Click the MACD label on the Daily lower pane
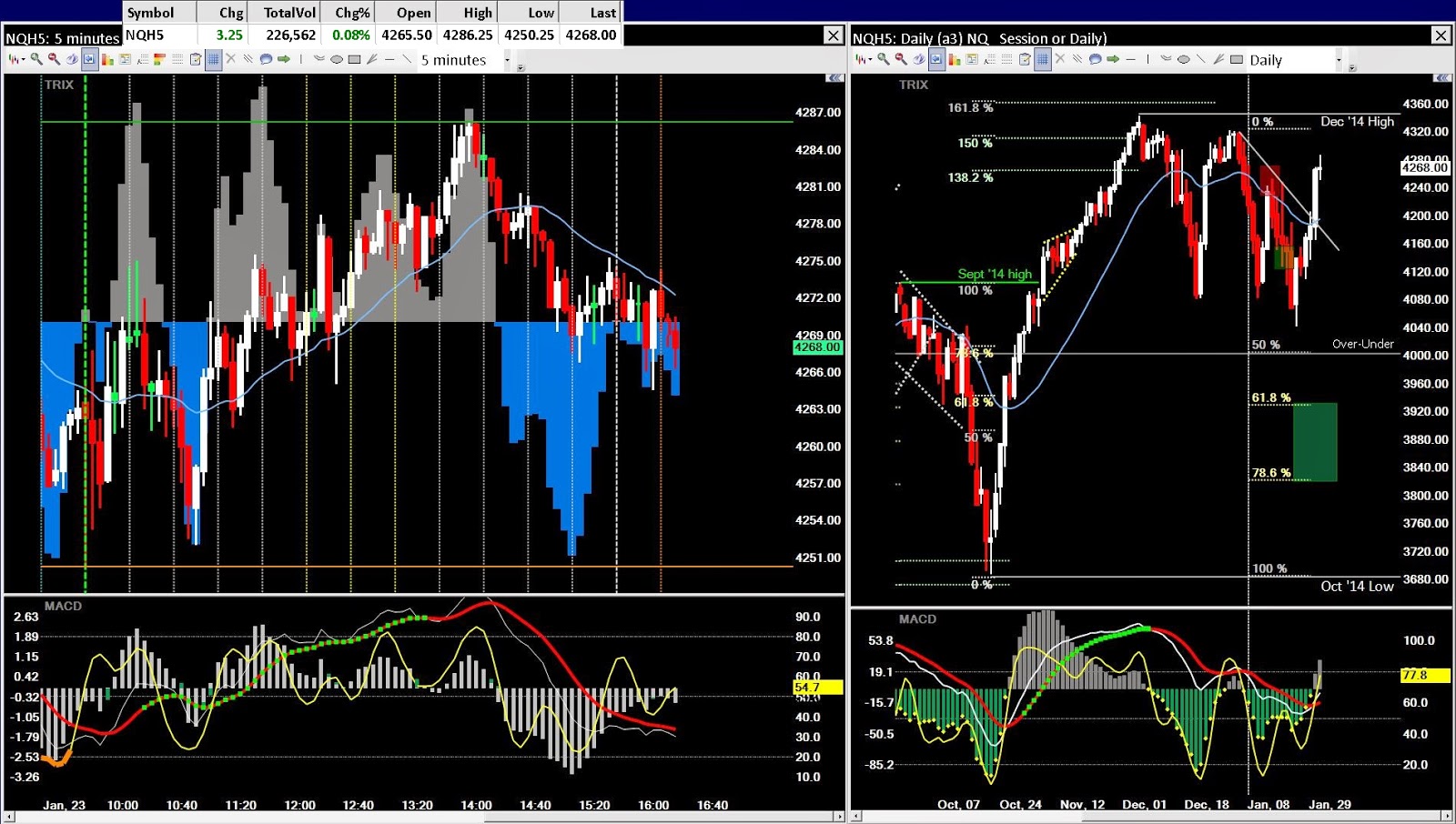The height and width of the screenshot is (824, 1456). click(x=917, y=619)
